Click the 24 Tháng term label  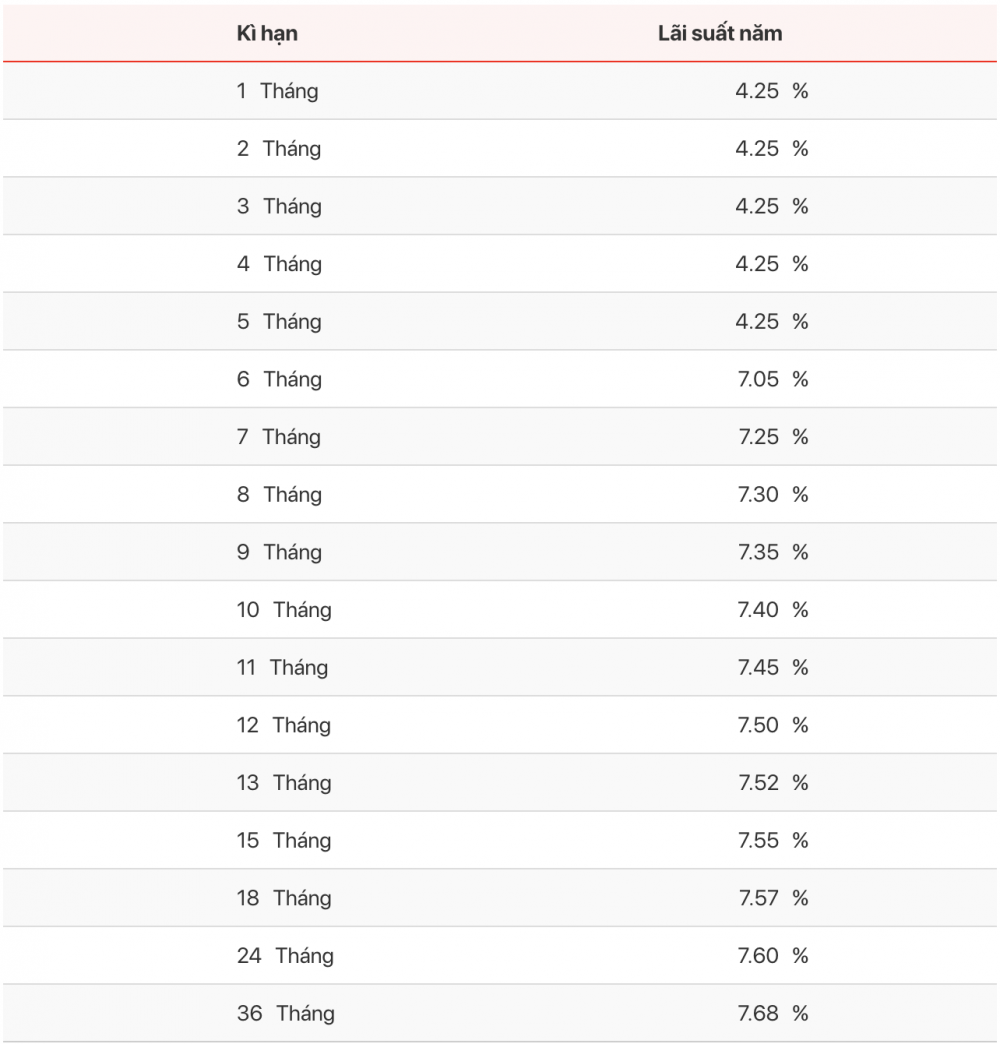(x=285, y=956)
